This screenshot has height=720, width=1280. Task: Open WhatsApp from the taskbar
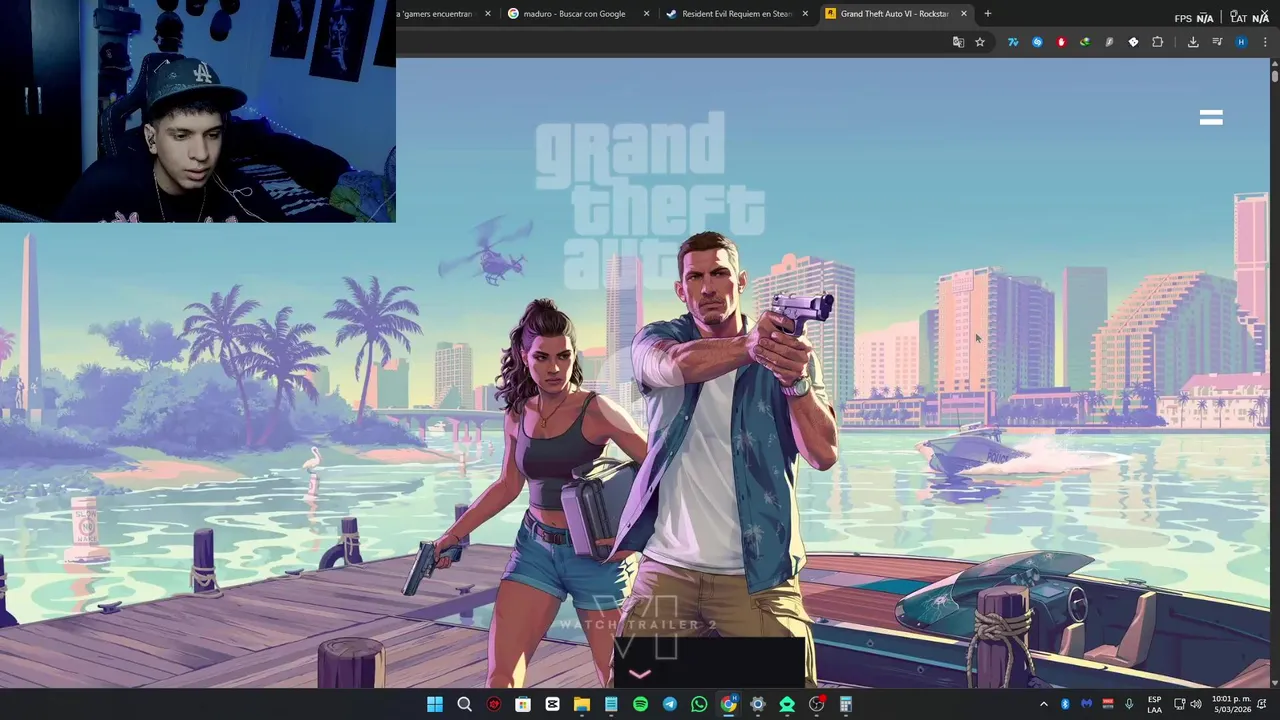pyautogui.click(x=699, y=704)
